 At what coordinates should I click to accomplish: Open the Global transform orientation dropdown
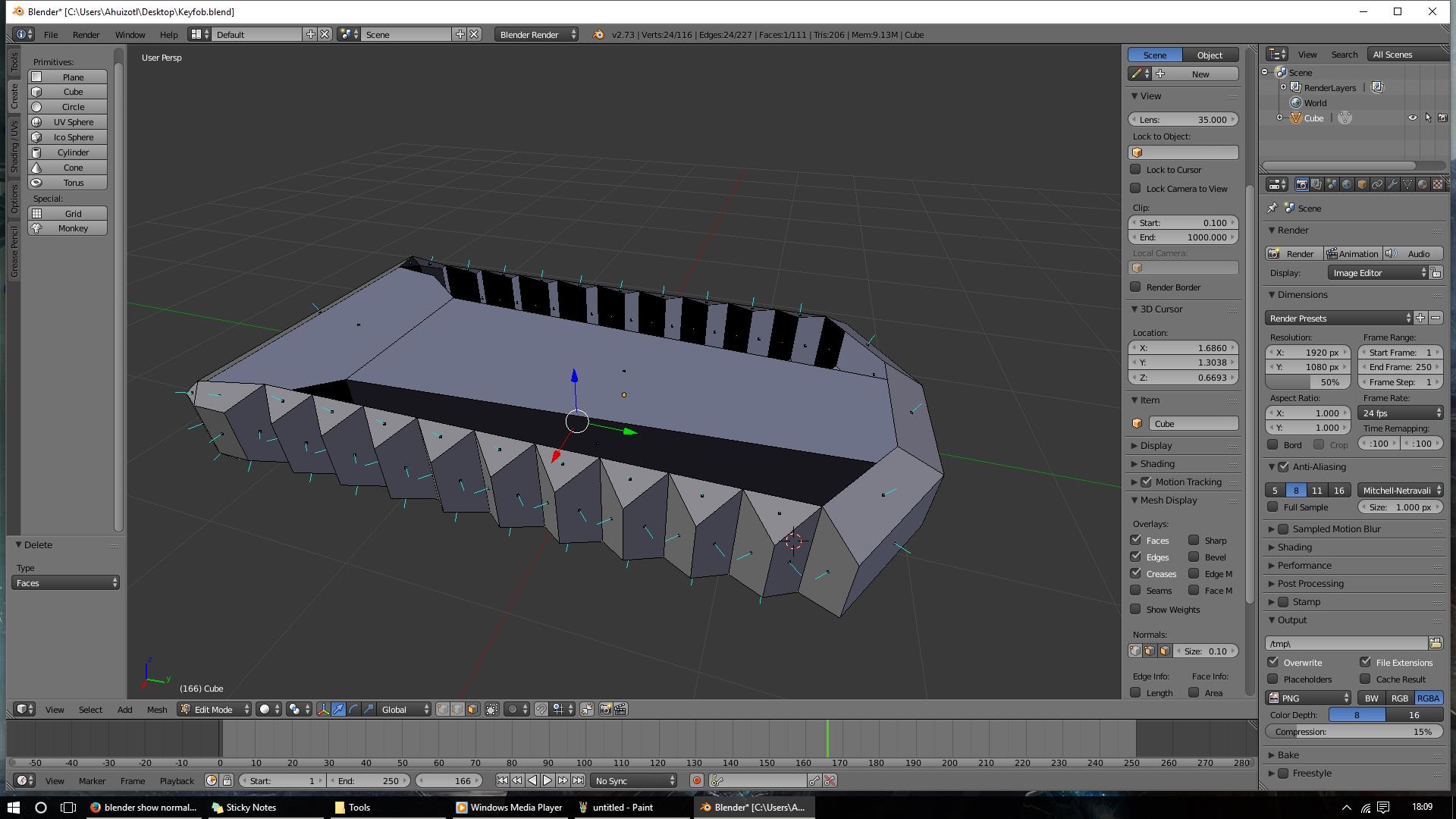[x=404, y=709]
